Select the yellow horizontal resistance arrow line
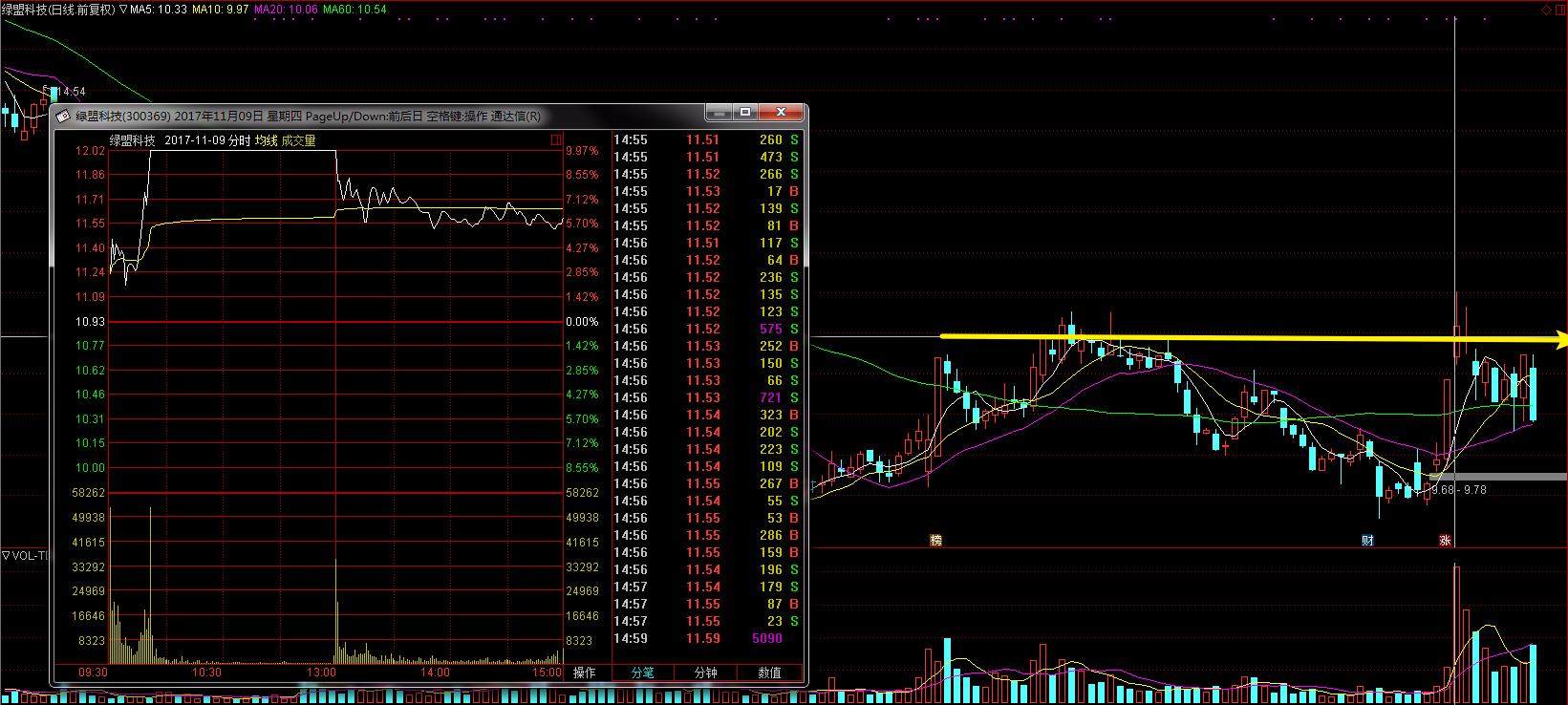The height and width of the screenshot is (705, 1568). click(x=1242, y=338)
